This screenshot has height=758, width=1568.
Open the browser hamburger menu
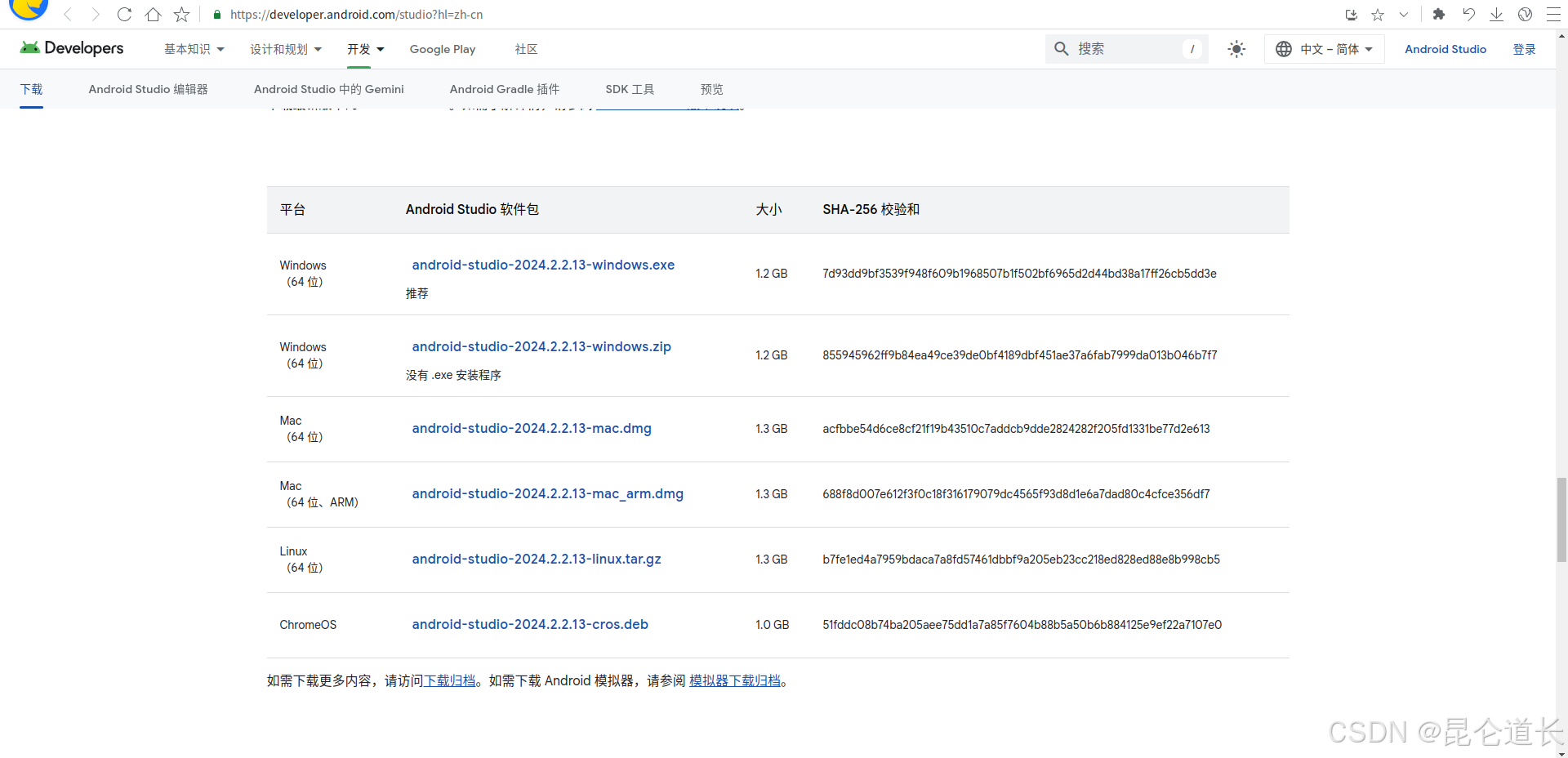tap(1553, 15)
